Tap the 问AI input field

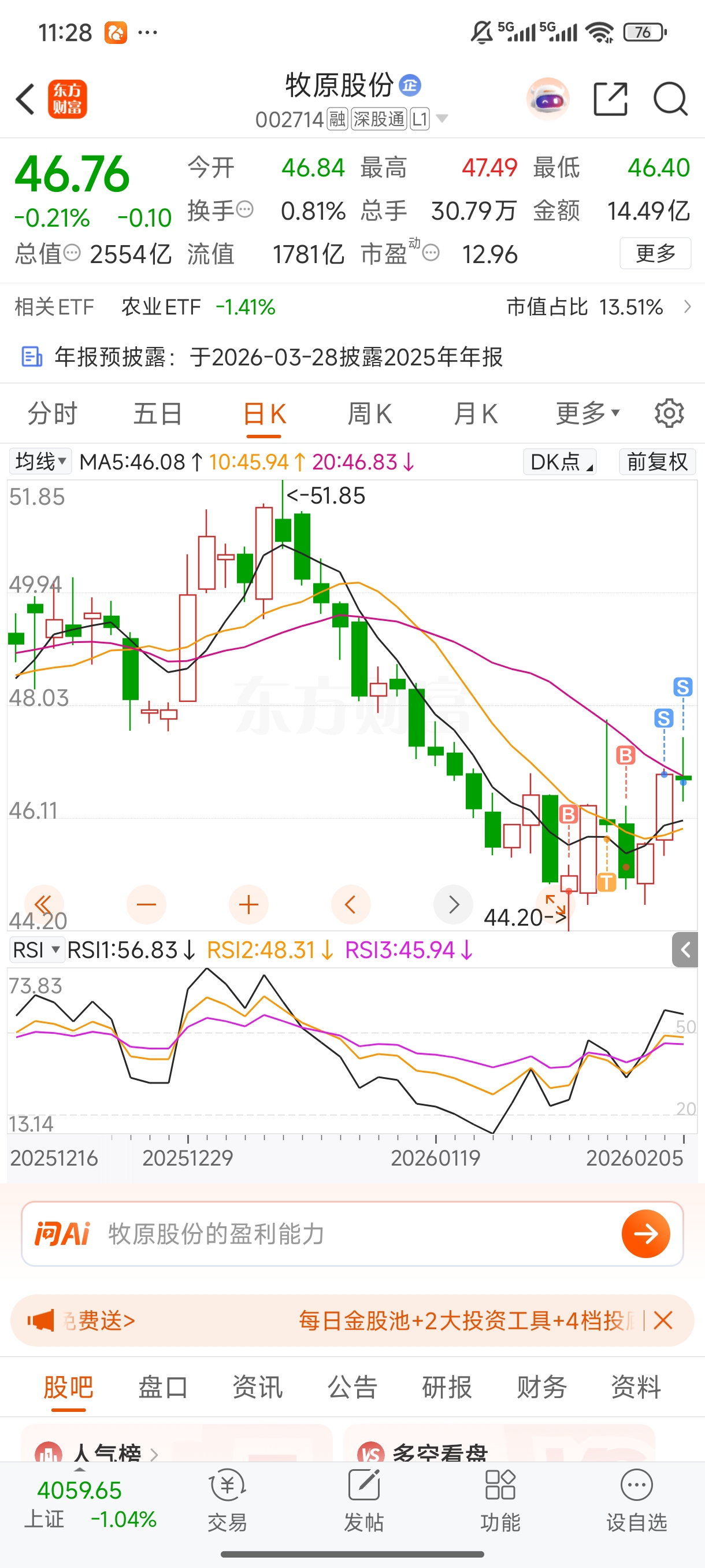tap(352, 1234)
